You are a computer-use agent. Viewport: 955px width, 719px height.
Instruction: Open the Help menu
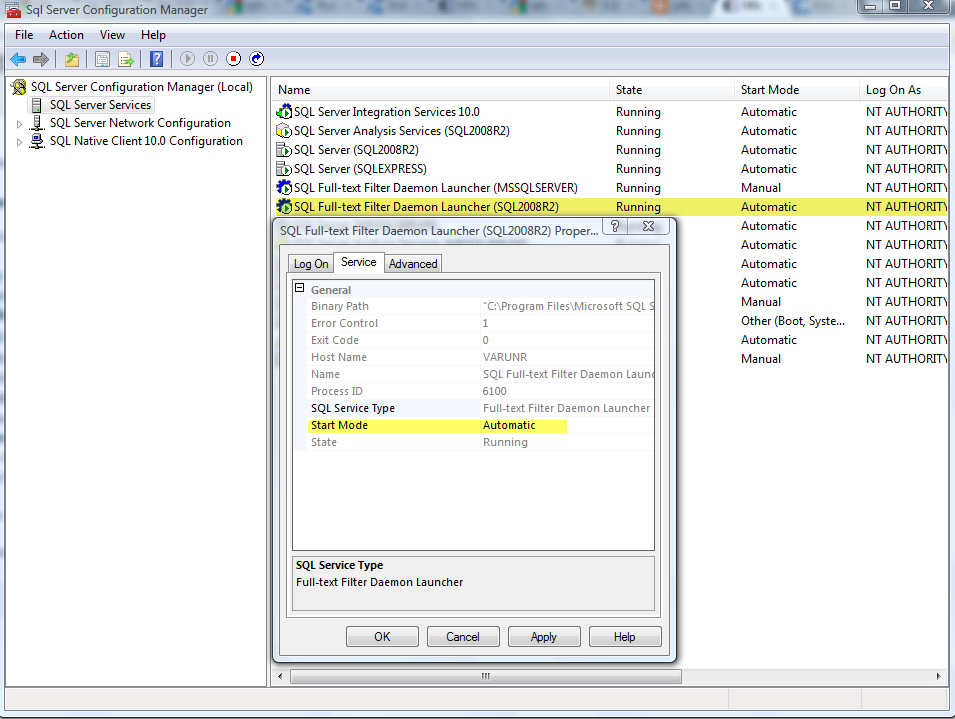pos(153,35)
